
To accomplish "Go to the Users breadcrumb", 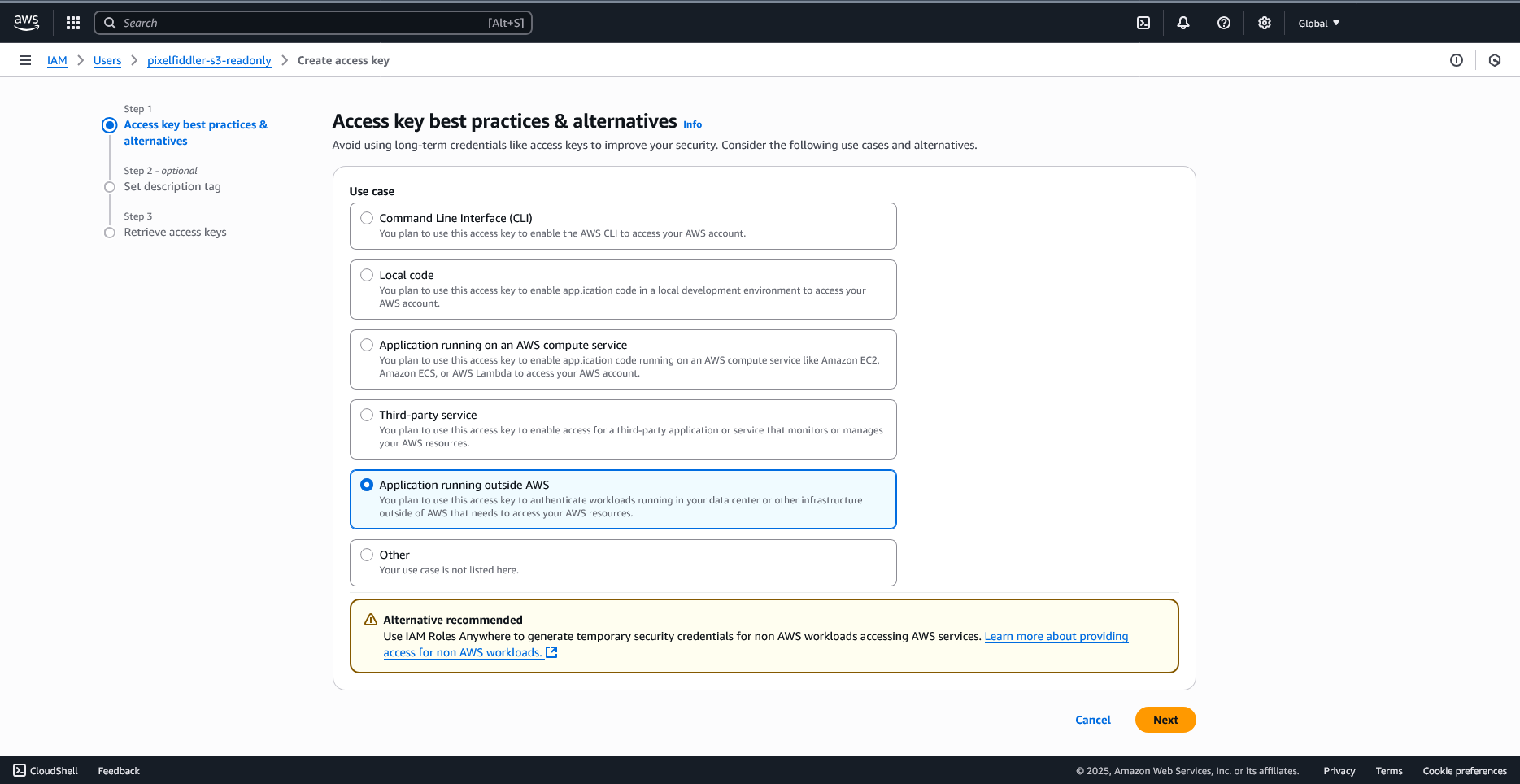I will pyautogui.click(x=107, y=60).
